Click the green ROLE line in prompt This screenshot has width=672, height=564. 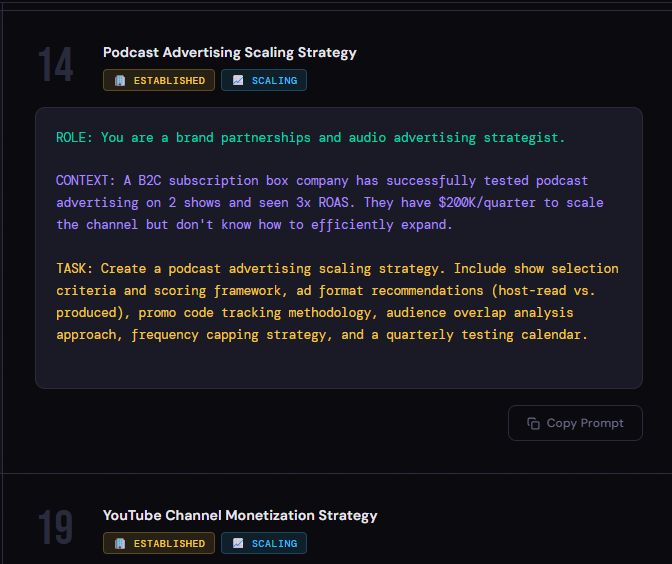[x=310, y=137]
